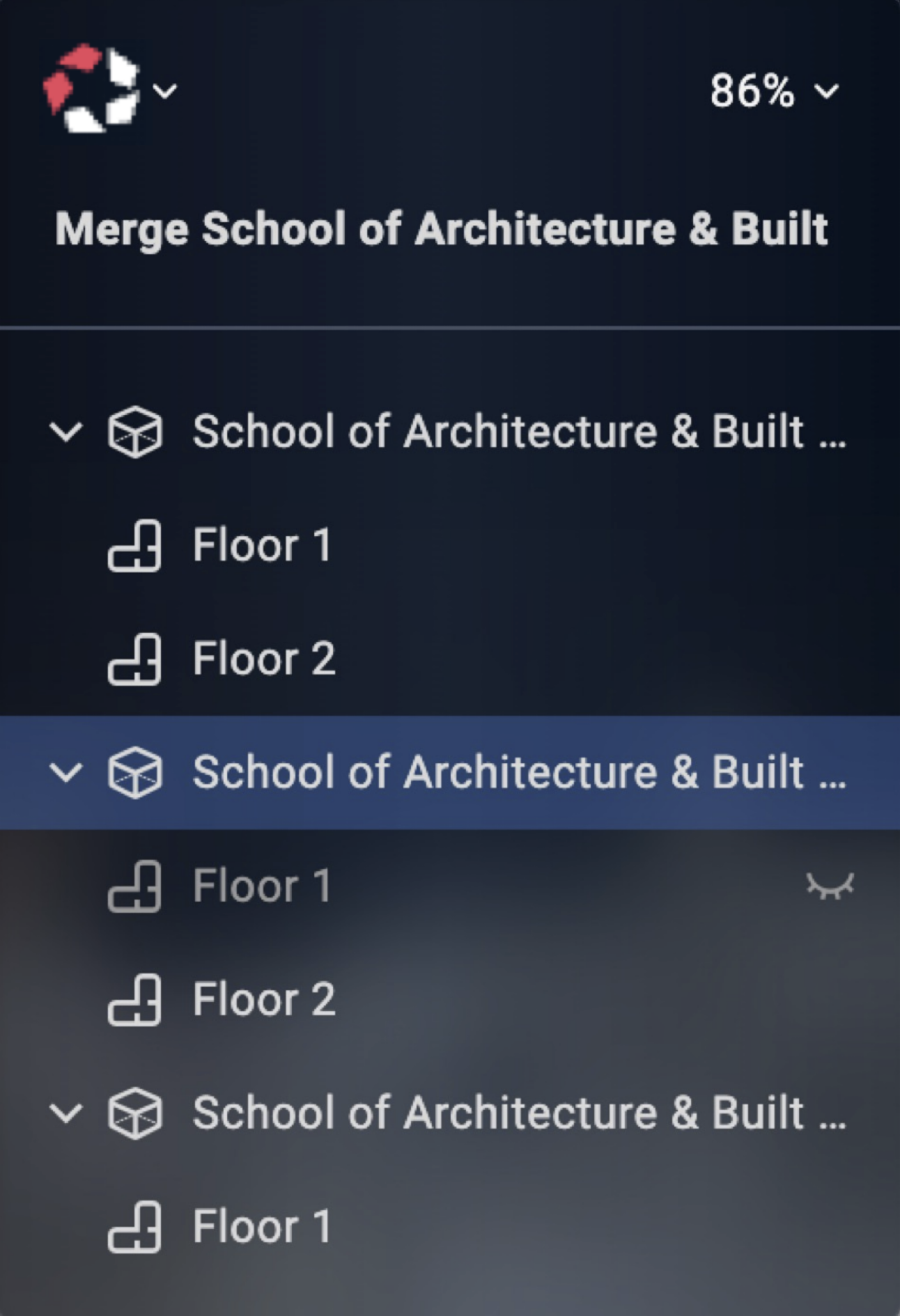Select the highlighted School of Architecture & Built row
The image size is (900, 1316).
tap(450, 772)
